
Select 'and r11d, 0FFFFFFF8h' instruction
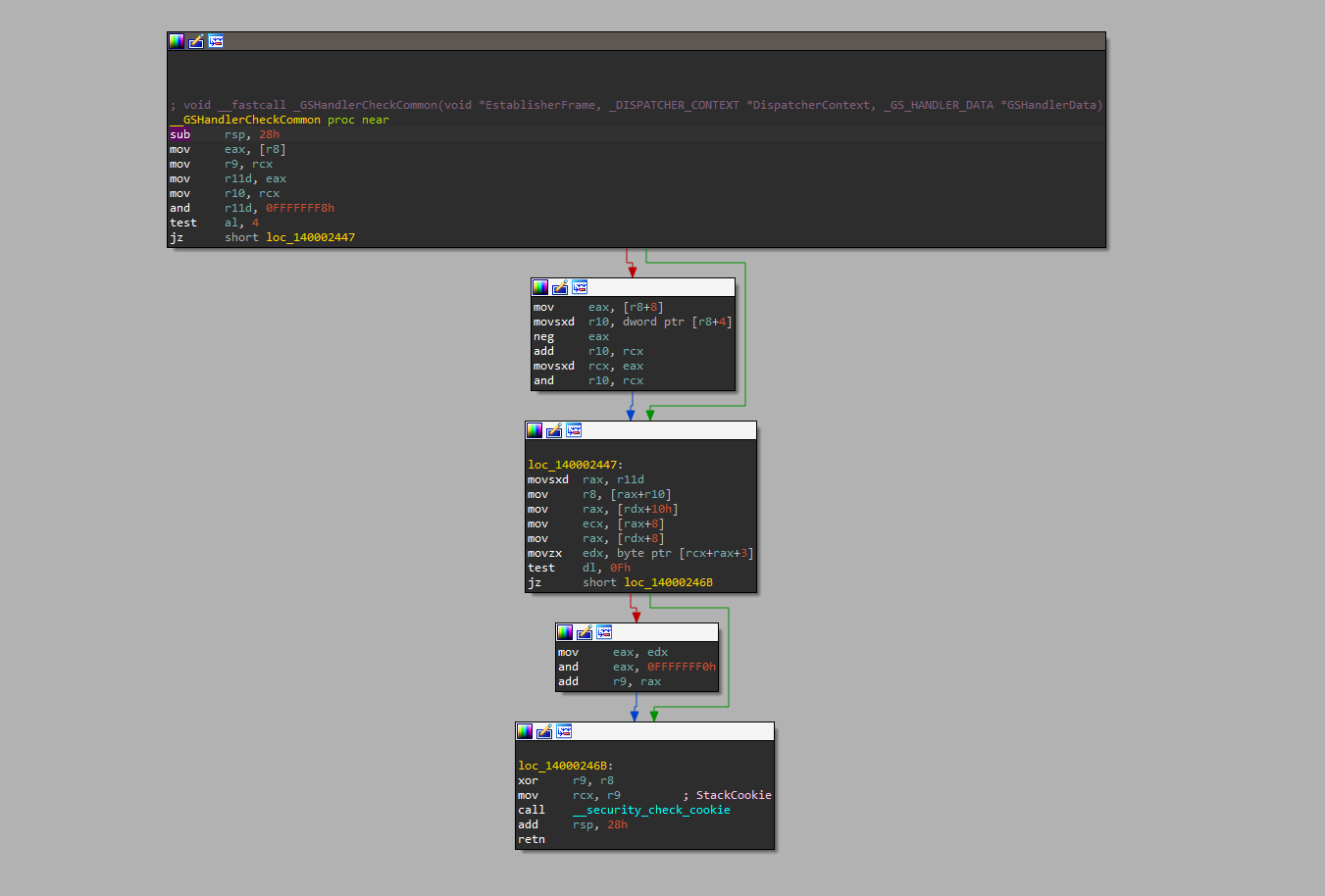(252, 208)
